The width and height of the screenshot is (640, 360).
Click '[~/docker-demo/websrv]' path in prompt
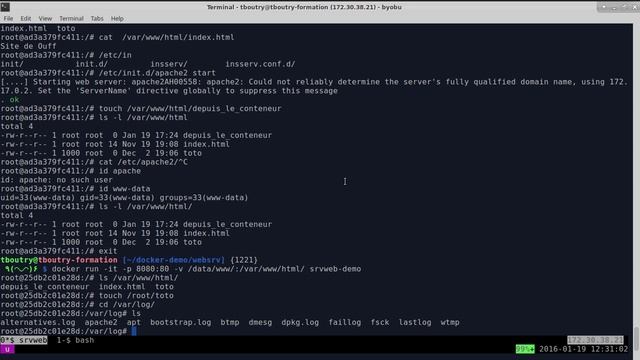[x=173, y=260]
